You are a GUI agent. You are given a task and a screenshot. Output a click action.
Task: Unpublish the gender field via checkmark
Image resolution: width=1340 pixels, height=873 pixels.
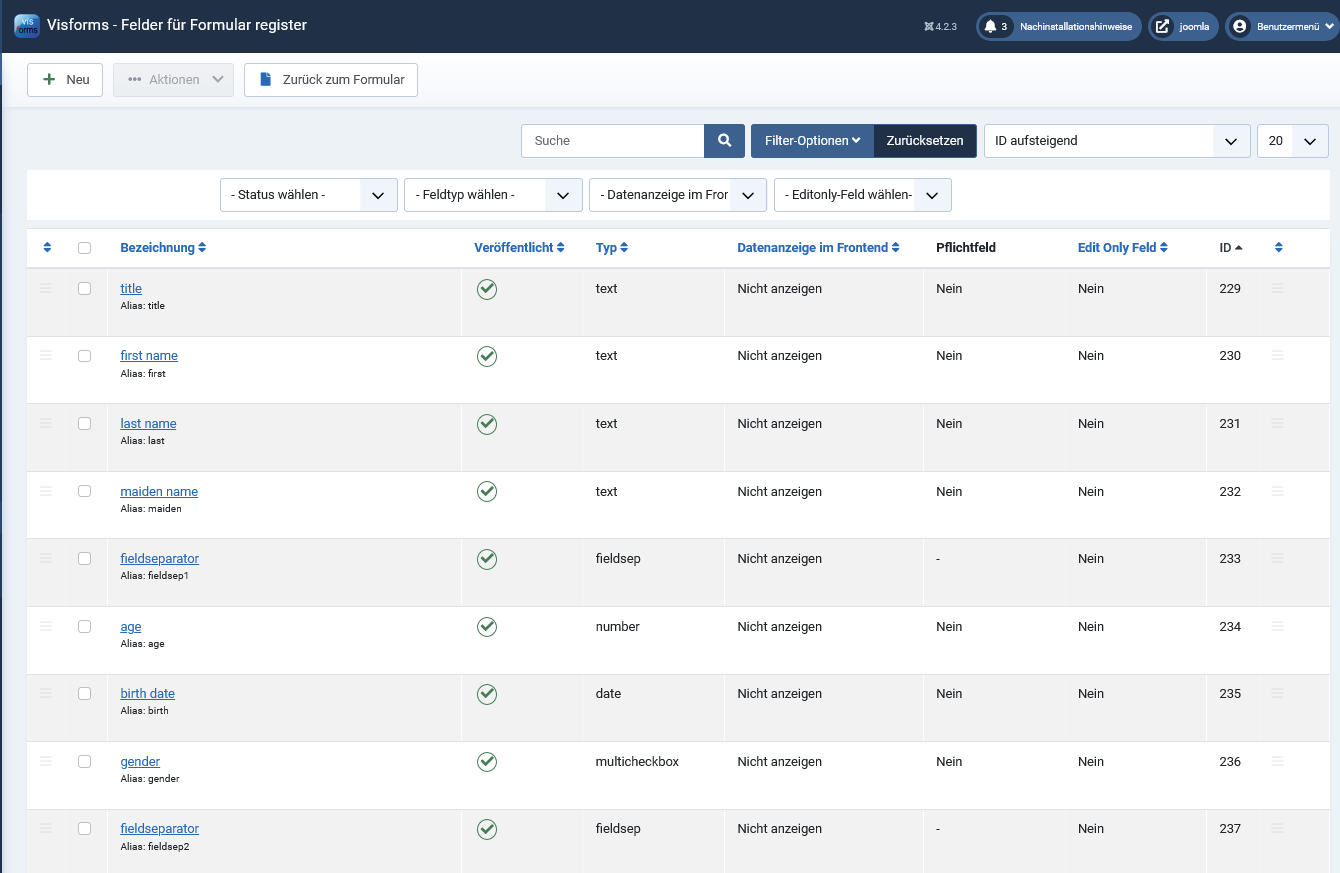click(x=487, y=762)
